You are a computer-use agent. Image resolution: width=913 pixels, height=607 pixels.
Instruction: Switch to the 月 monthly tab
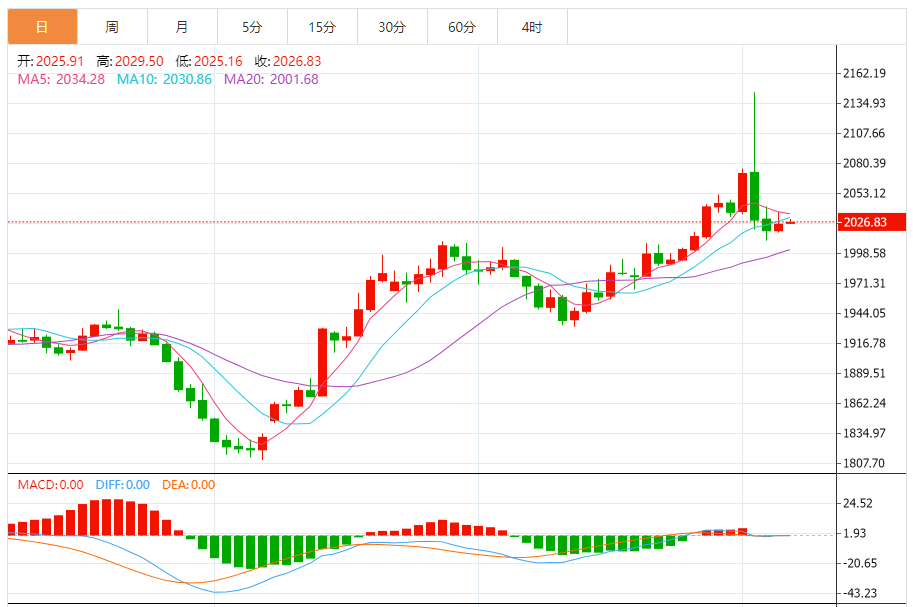coord(182,27)
